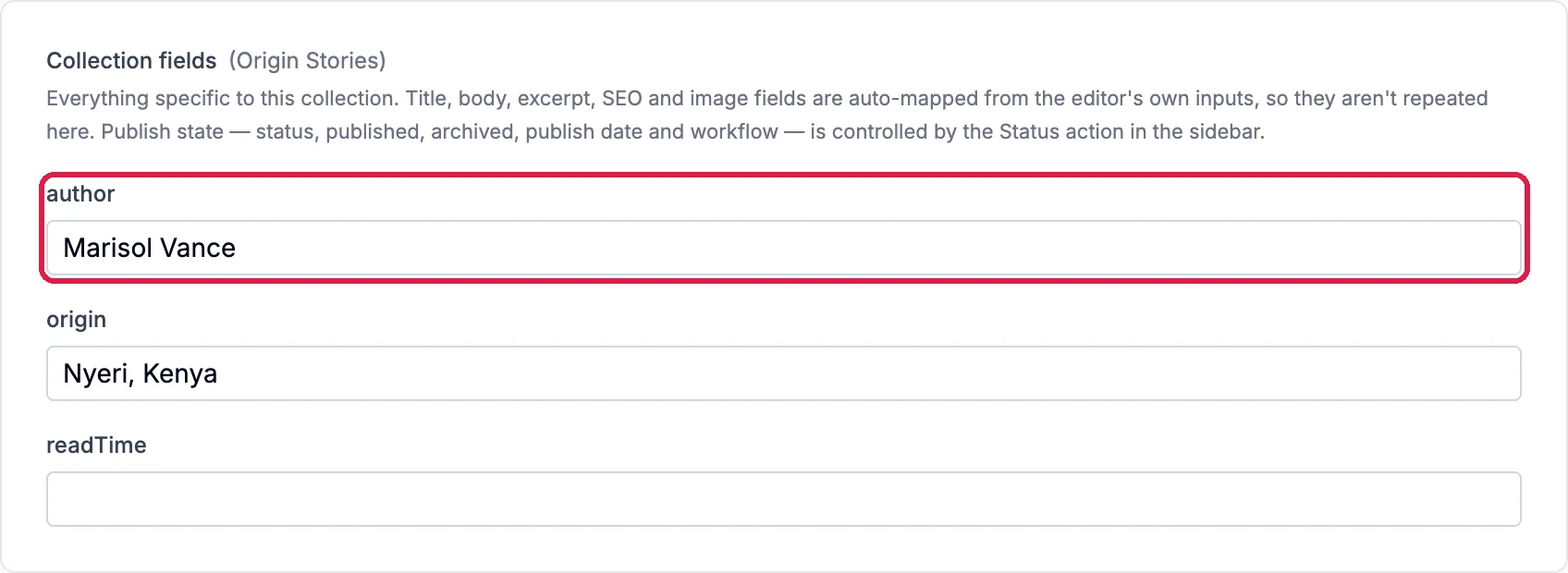This screenshot has height=573, width=1568.
Task: Click the word excerpt in the description
Action: pyautogui.click(x=553, y=99)
